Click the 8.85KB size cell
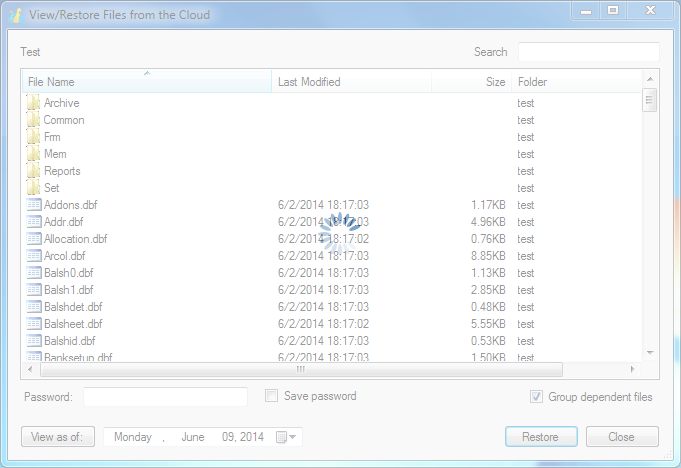 tap(488, 256)
